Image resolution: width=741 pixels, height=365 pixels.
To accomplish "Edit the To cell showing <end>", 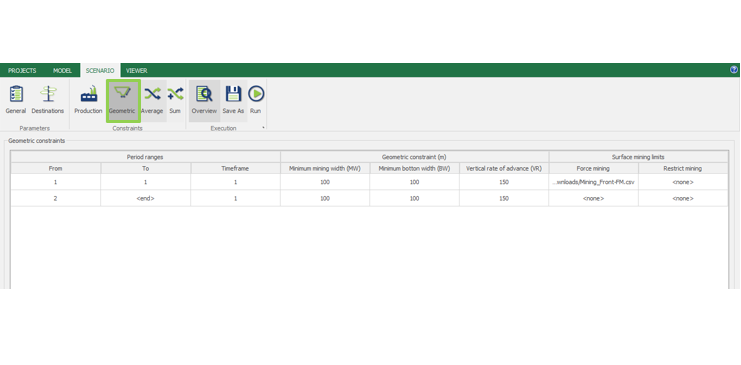I will tap(146, 199).
